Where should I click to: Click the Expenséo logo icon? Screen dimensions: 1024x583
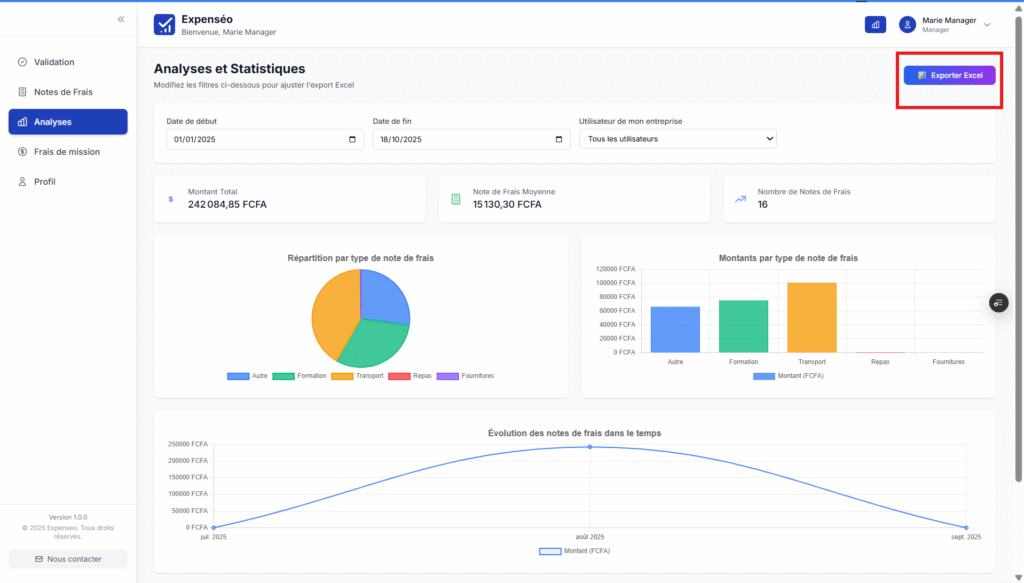point(164,25)
